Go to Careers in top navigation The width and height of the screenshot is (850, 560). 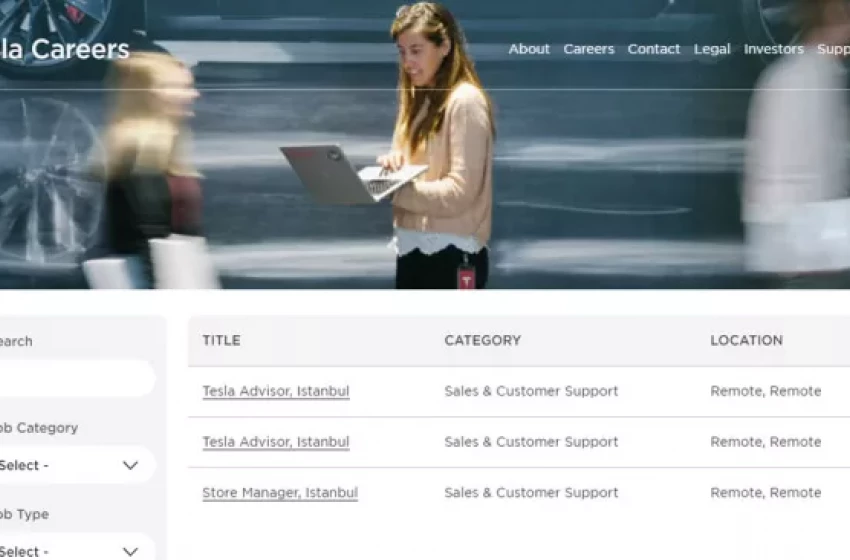(589, 49)
